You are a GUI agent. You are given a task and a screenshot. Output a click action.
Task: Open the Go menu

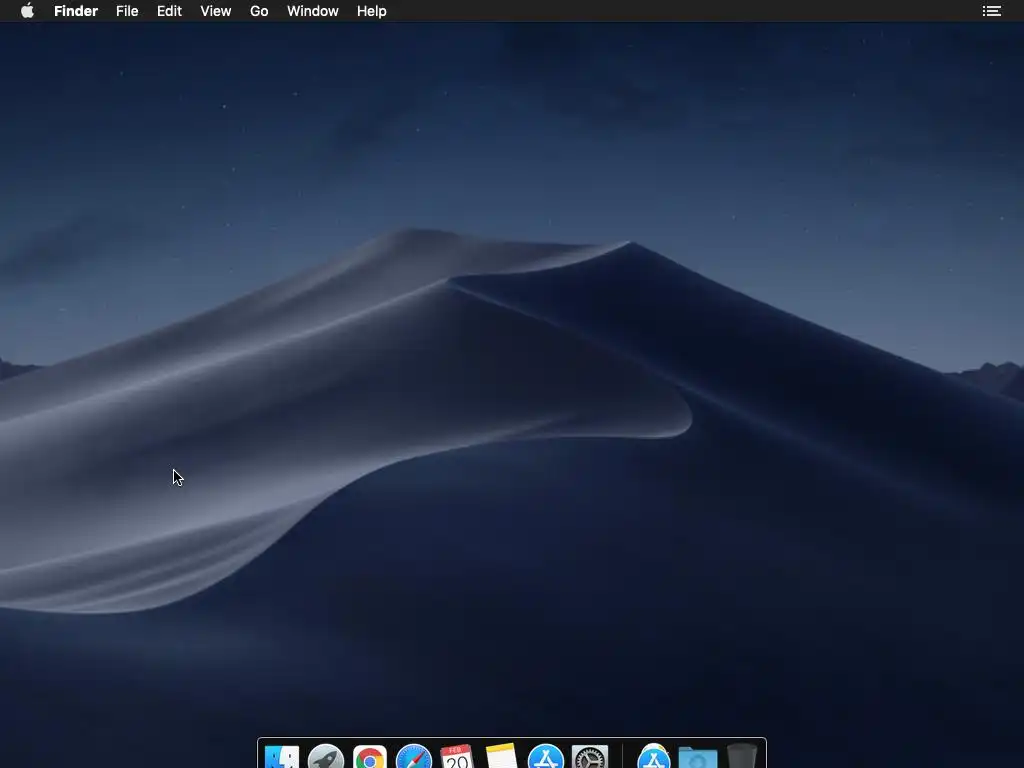[x=259, y=11]
